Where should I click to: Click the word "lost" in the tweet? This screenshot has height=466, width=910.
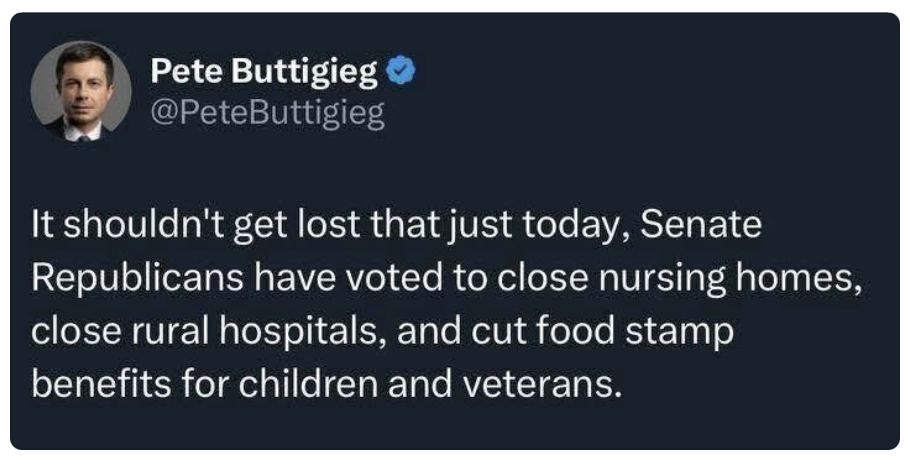[x=326, y=226]
